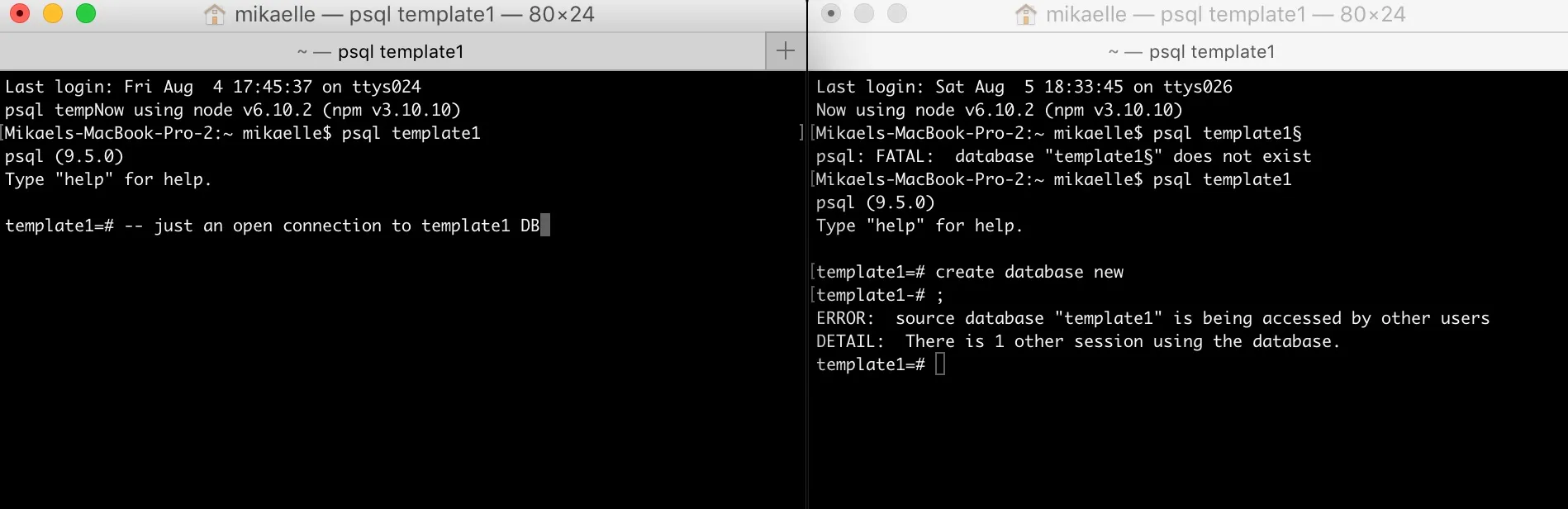Click the left window title bar text
The image size is (1568, 509).
click(x=414, y=14)
